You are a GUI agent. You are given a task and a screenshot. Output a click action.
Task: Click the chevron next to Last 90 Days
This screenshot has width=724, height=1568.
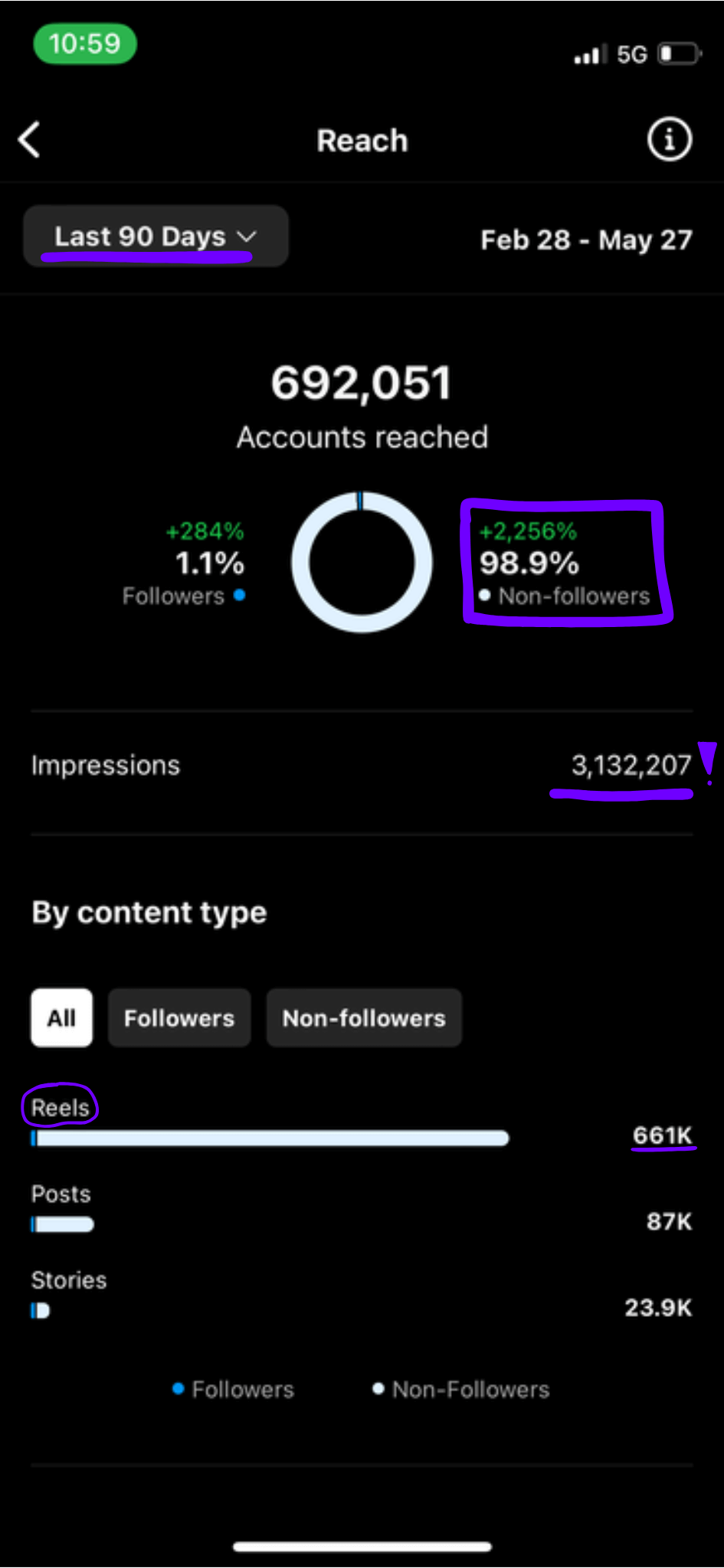(x=246, y=237)
